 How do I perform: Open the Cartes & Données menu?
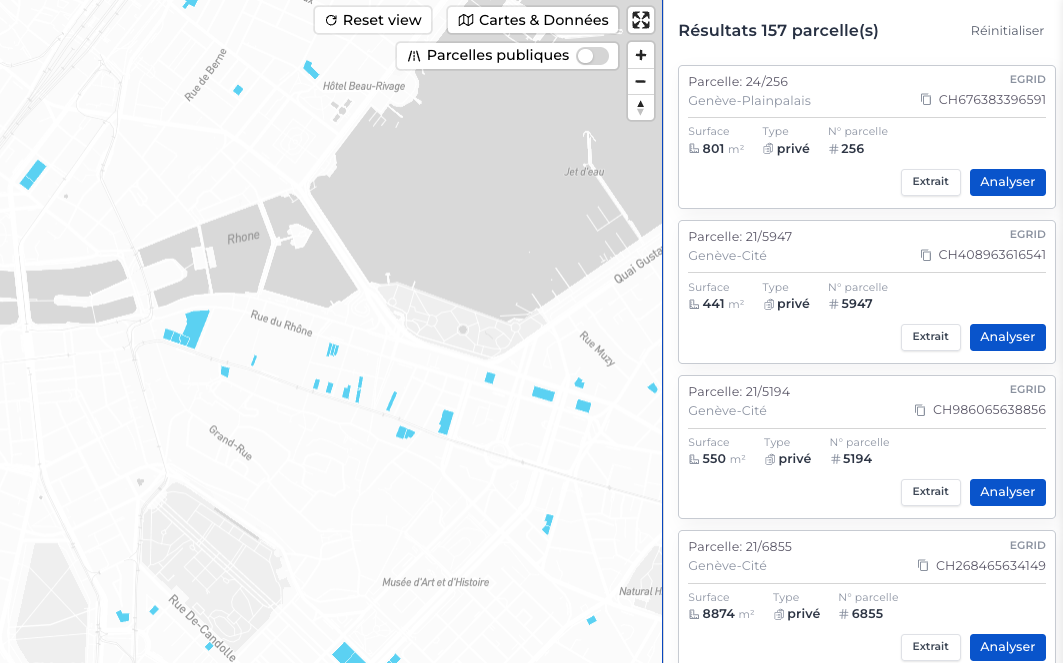[532, 20]
